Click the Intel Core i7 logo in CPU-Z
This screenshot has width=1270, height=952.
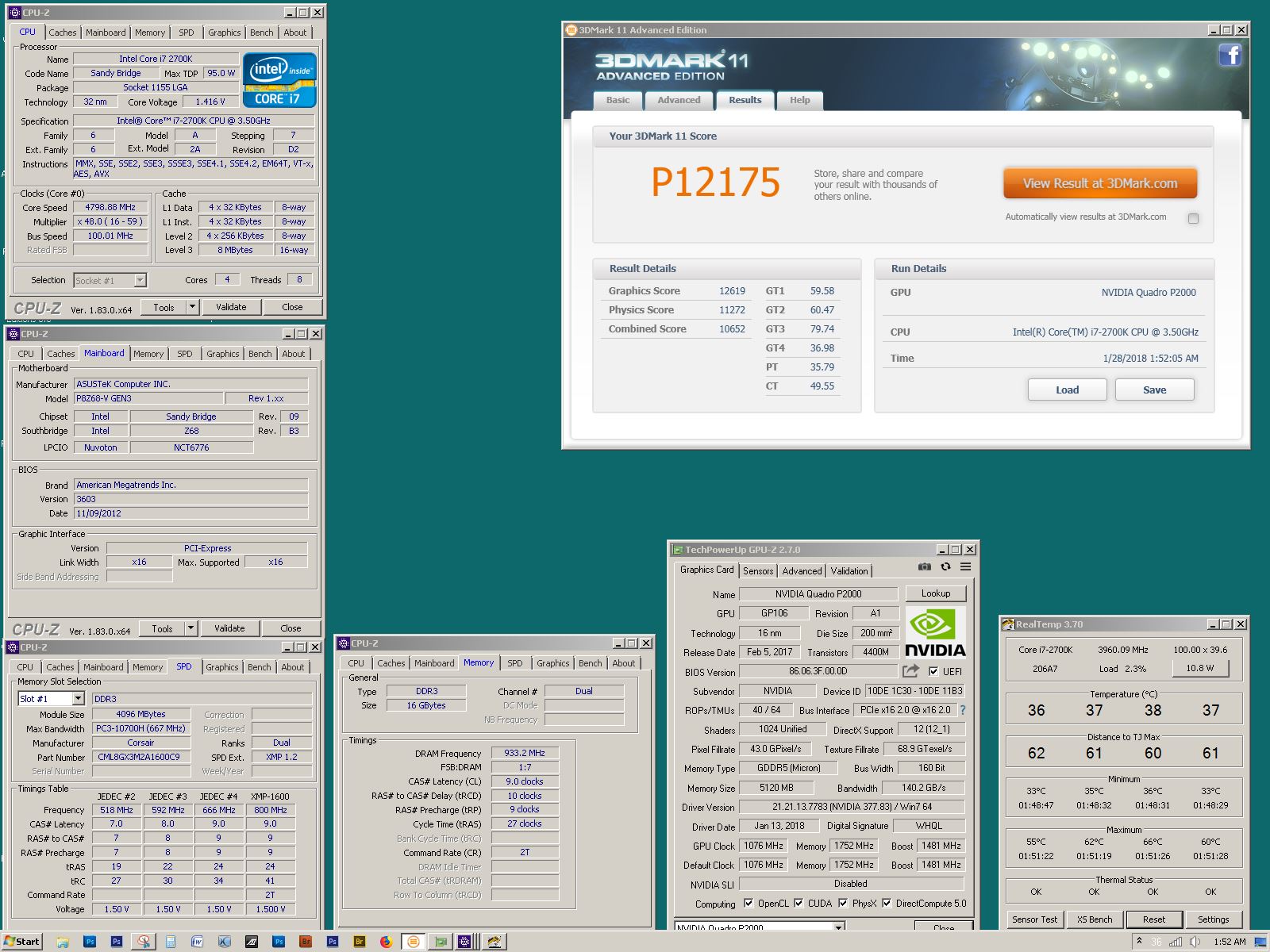pyautogui.click(x=279, y=80)
